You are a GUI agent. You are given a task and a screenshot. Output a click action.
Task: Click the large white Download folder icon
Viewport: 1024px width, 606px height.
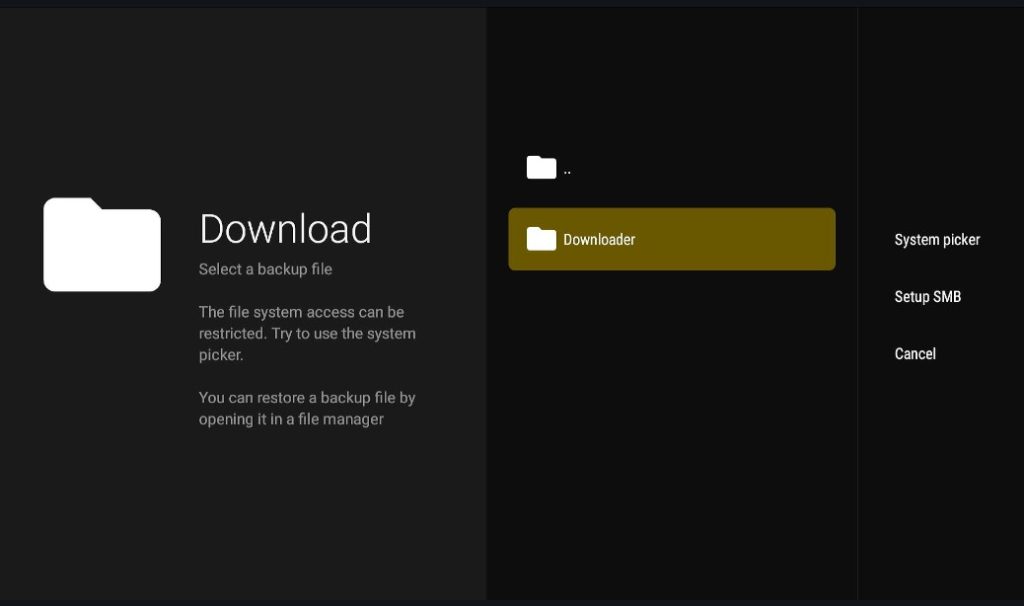pos(102,244)
